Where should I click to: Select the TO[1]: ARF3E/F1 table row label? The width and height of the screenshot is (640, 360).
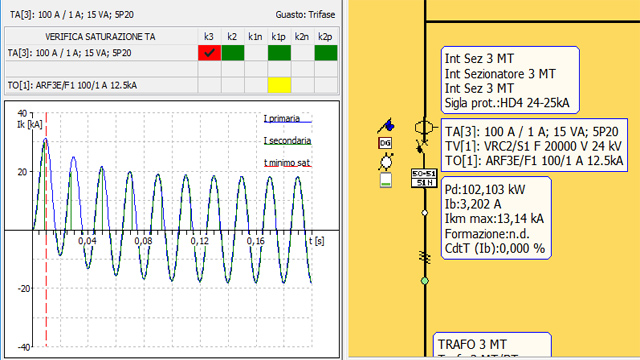(x=72, y=85)
